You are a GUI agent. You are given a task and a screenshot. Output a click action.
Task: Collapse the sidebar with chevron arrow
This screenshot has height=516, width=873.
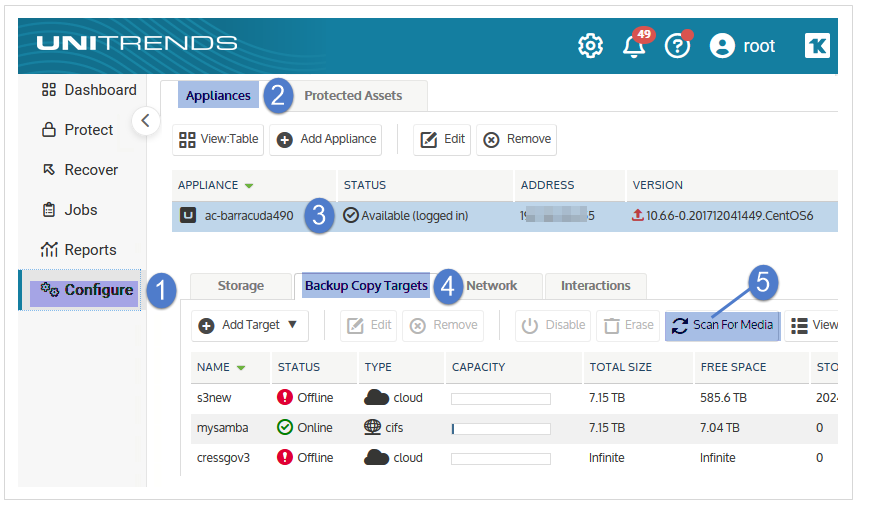point(146,120)
